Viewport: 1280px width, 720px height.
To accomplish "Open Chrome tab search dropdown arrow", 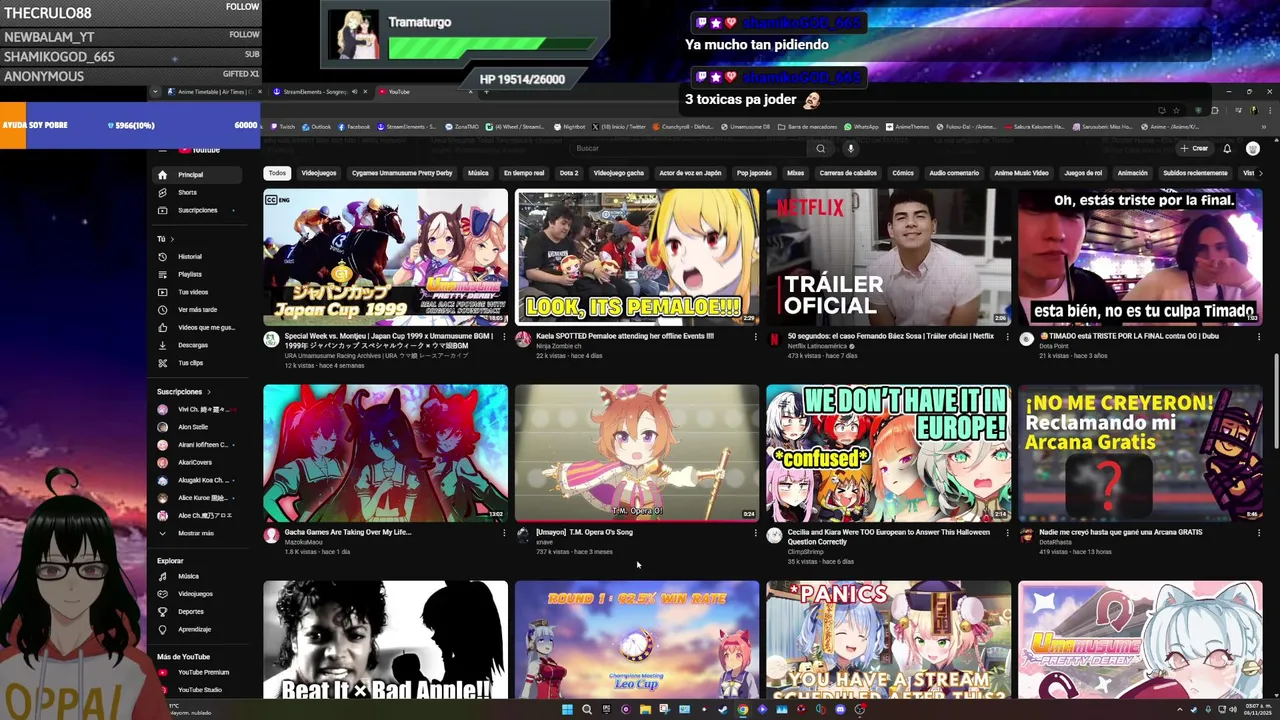I will pyautogui.click(x=155, y=92).
